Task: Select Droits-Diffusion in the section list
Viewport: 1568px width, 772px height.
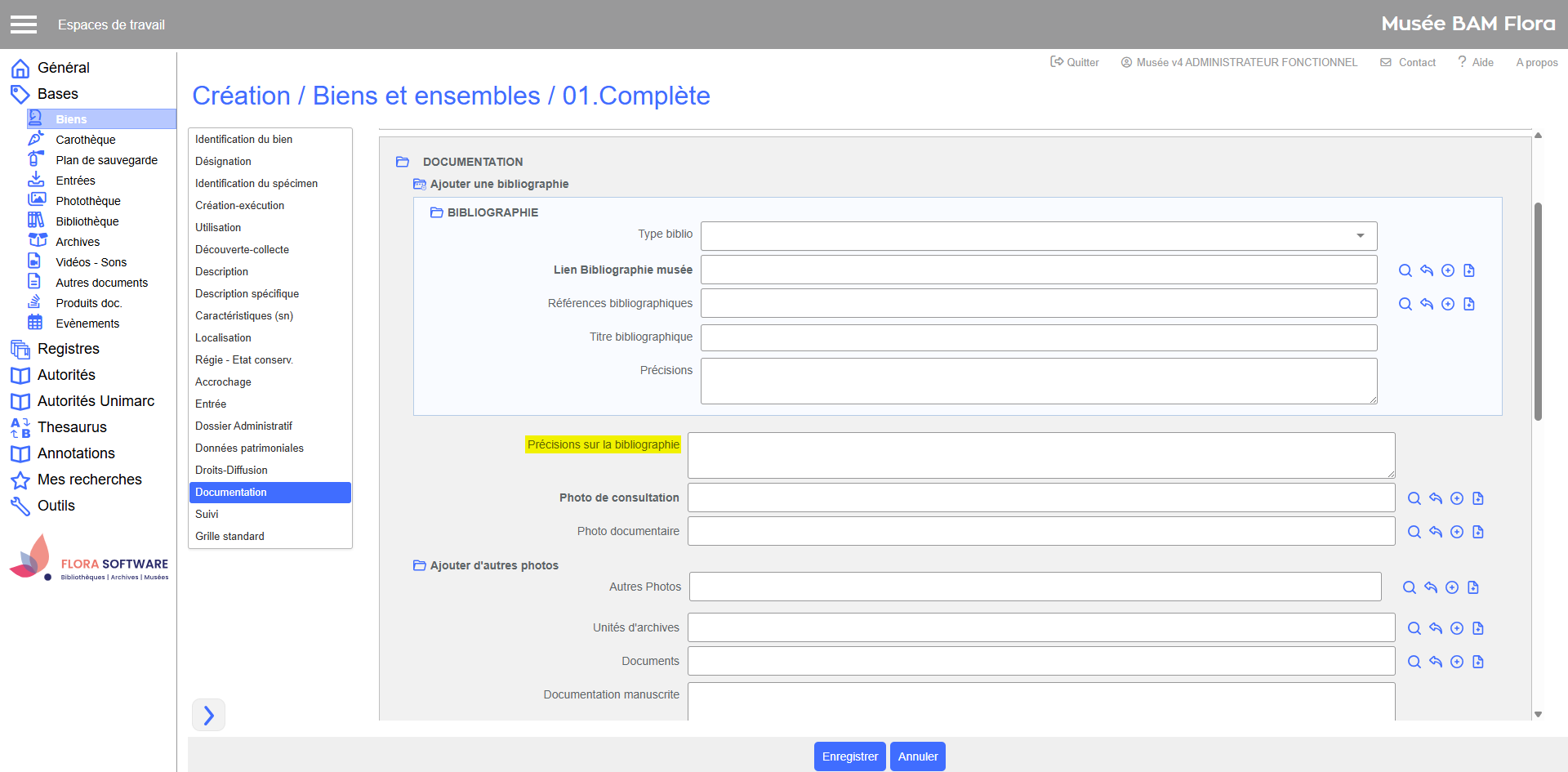Action: [x=231, y=470]
